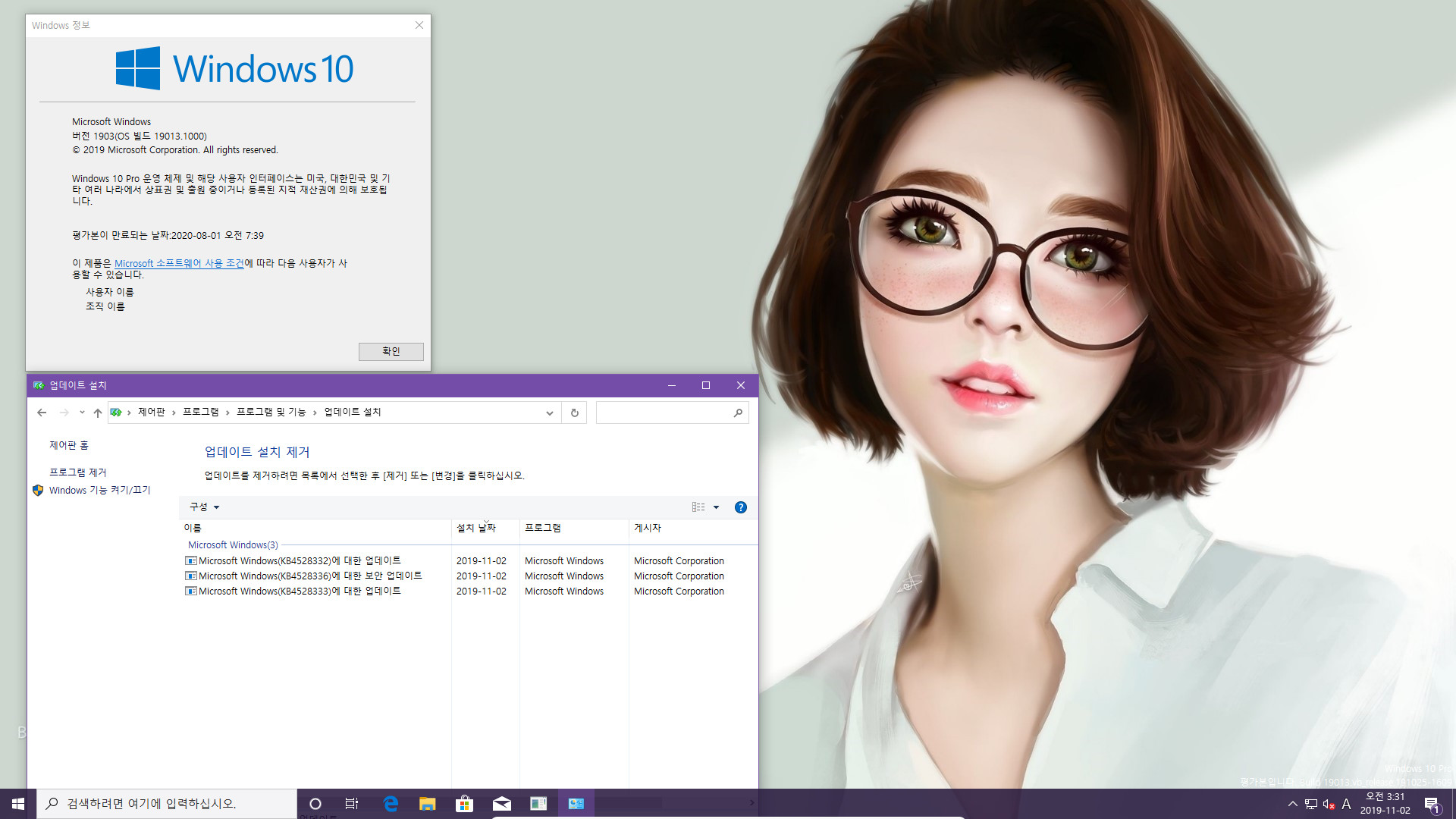The height and width of the screenshot is (819, 1456).
Task: Change view with the view icon
Action: click(x=698, y=507)
